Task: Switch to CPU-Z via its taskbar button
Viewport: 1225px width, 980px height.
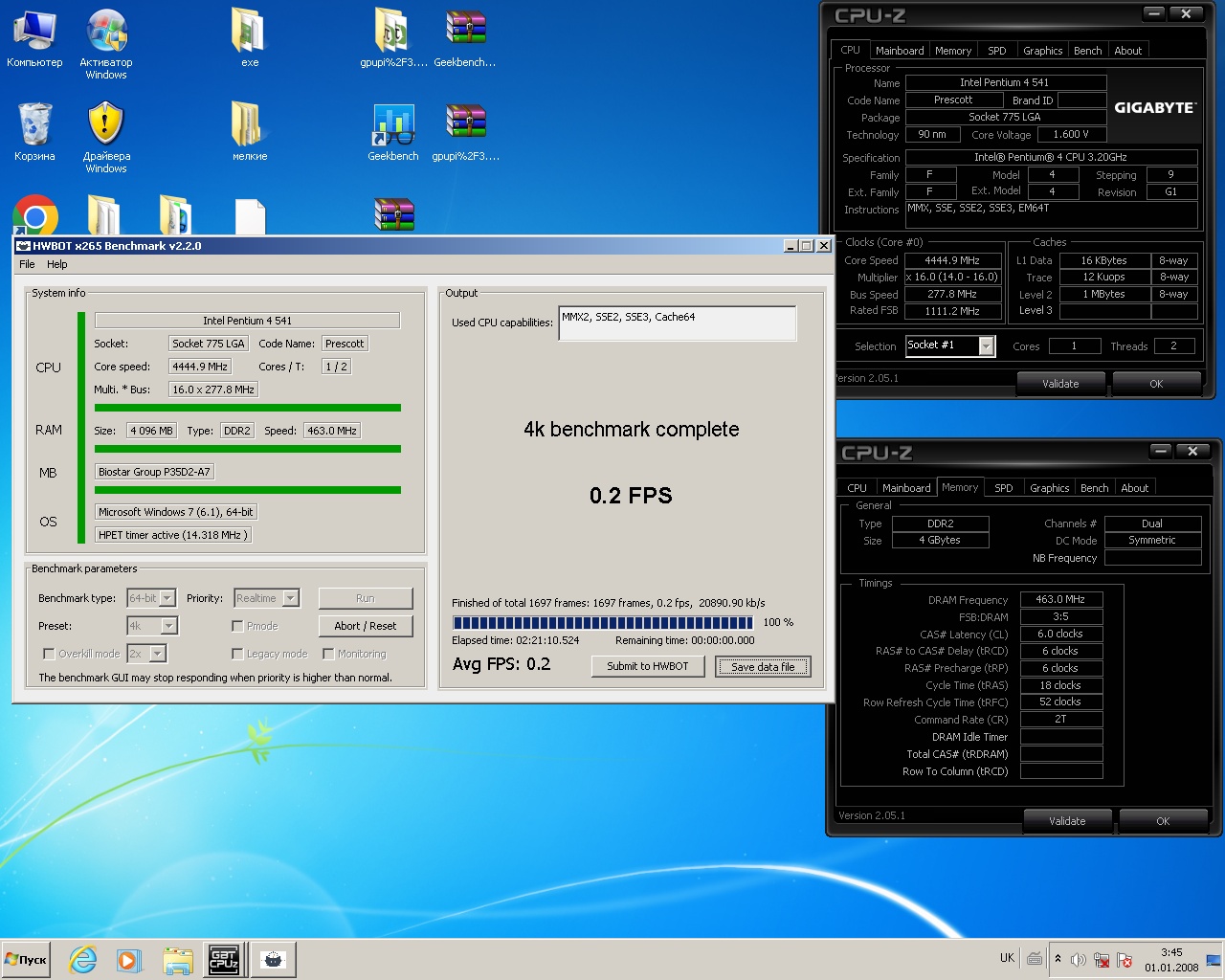Action: click(x=224, y=960)
